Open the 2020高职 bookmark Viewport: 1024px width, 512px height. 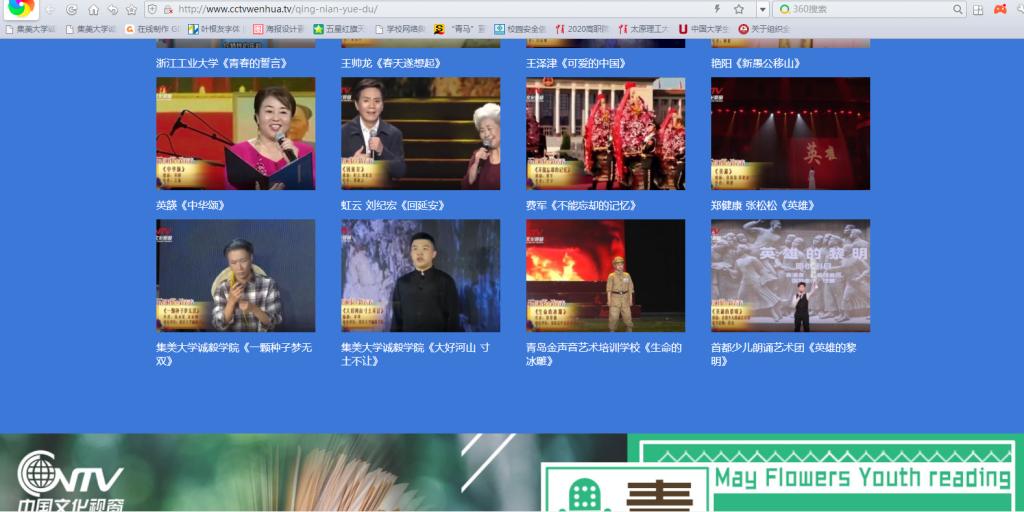click(580, 29)
